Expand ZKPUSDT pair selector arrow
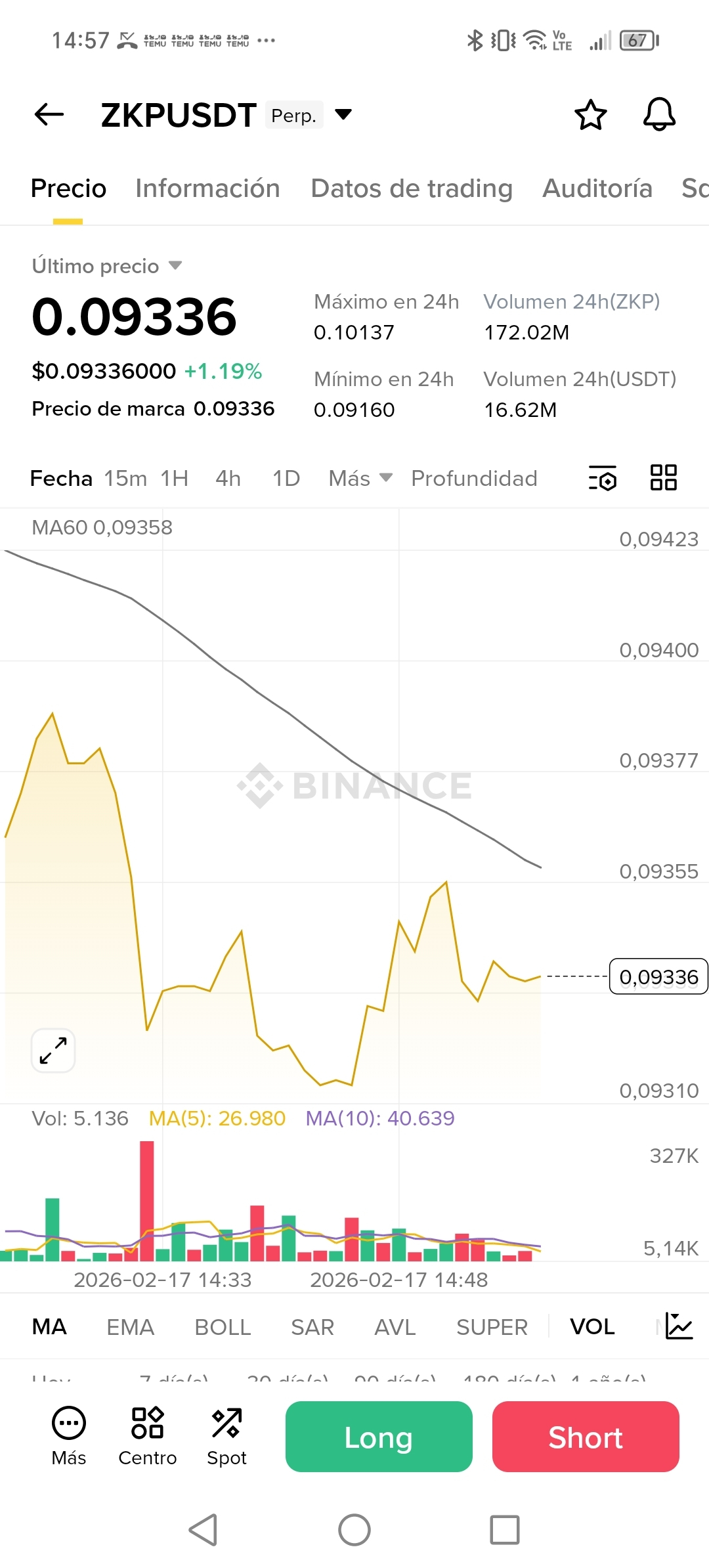Viewport: 709px width, 1568px height. (343, 115)
